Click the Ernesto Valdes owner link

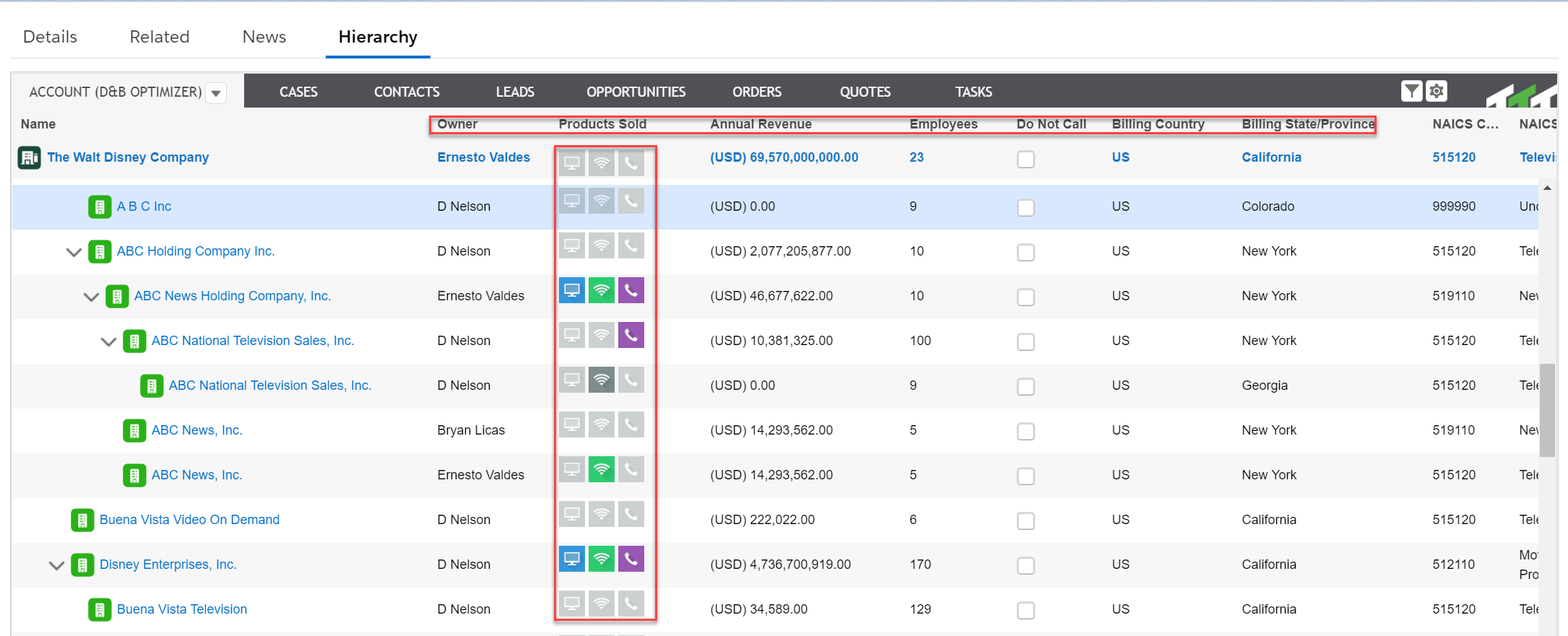point(483,157)
